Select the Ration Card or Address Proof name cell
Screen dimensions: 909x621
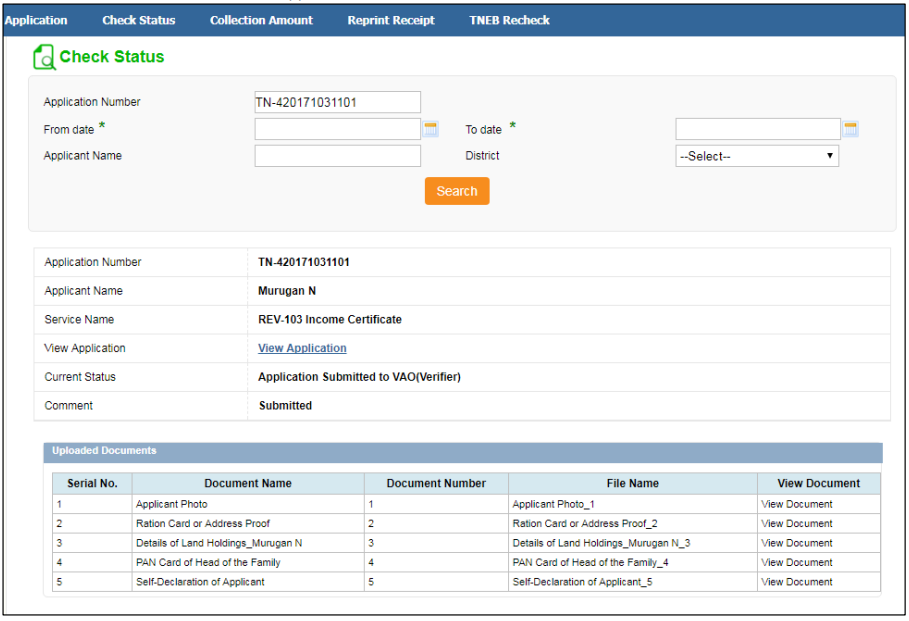pyautogui.click(x=248, y=523)
